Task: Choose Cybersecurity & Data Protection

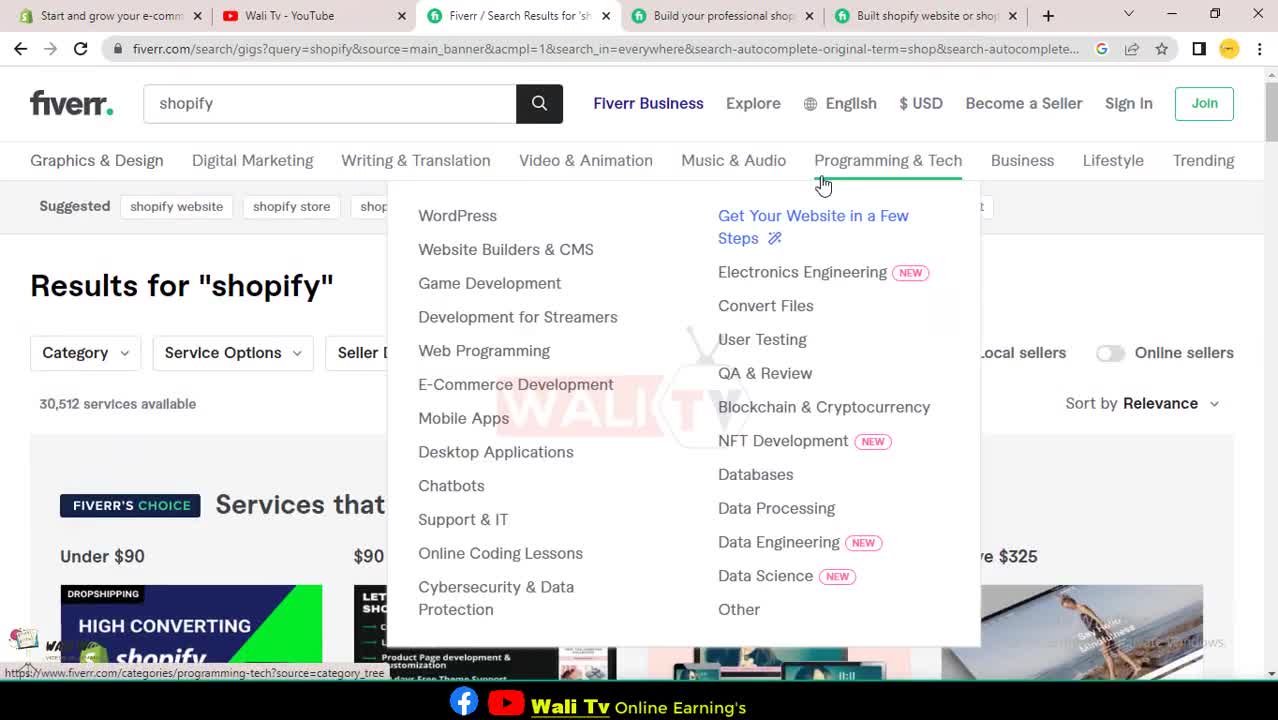Action: click(496, 598)
